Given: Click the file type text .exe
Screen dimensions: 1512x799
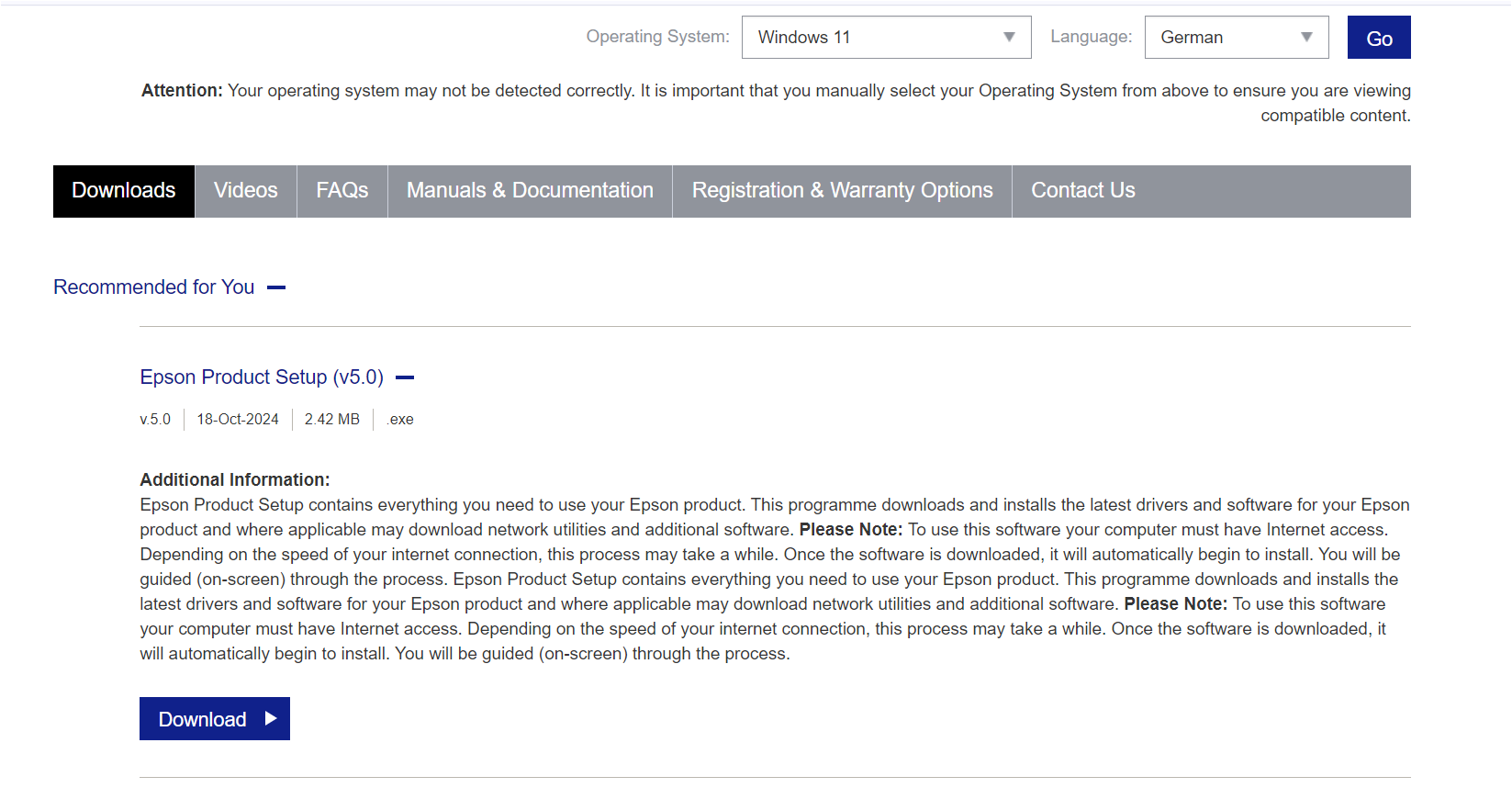Looking at the screenshot, I should click(399, 420).
